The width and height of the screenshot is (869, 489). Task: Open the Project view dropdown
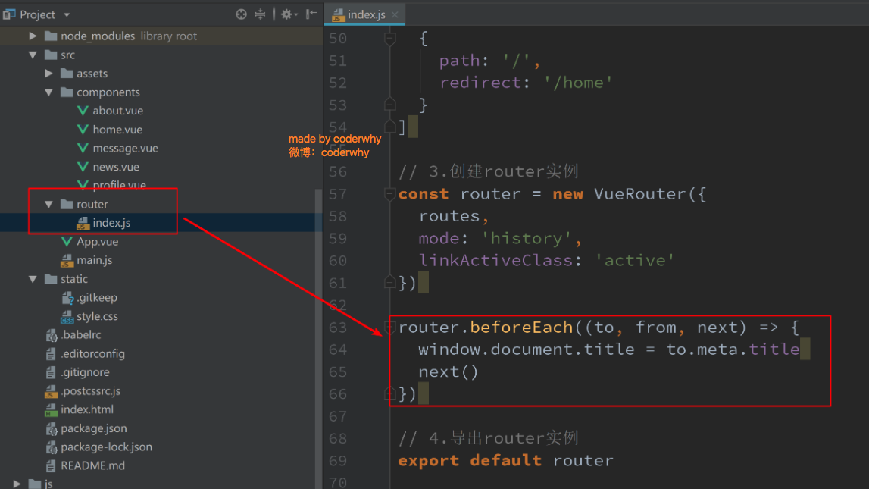pos(67,15)
